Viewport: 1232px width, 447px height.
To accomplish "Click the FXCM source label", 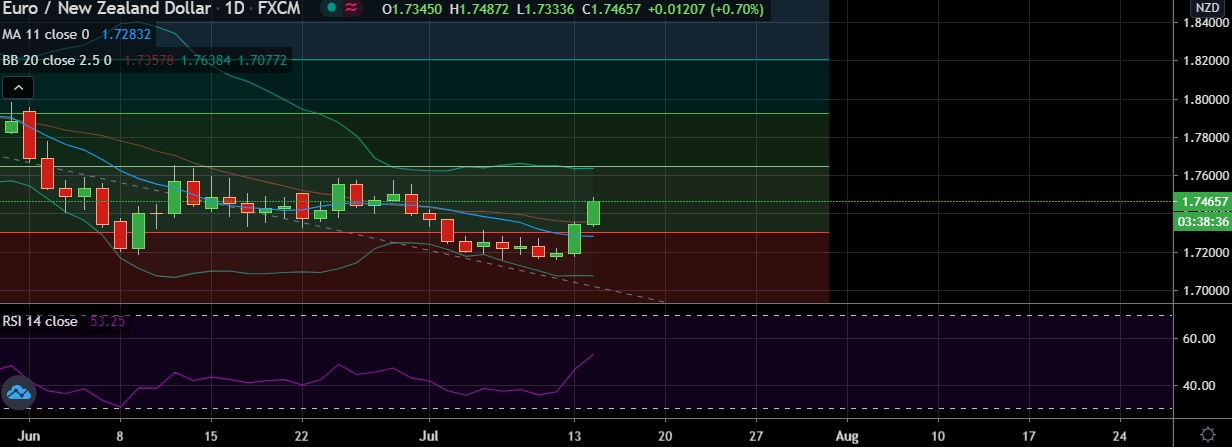I will [x=280, y=9].
